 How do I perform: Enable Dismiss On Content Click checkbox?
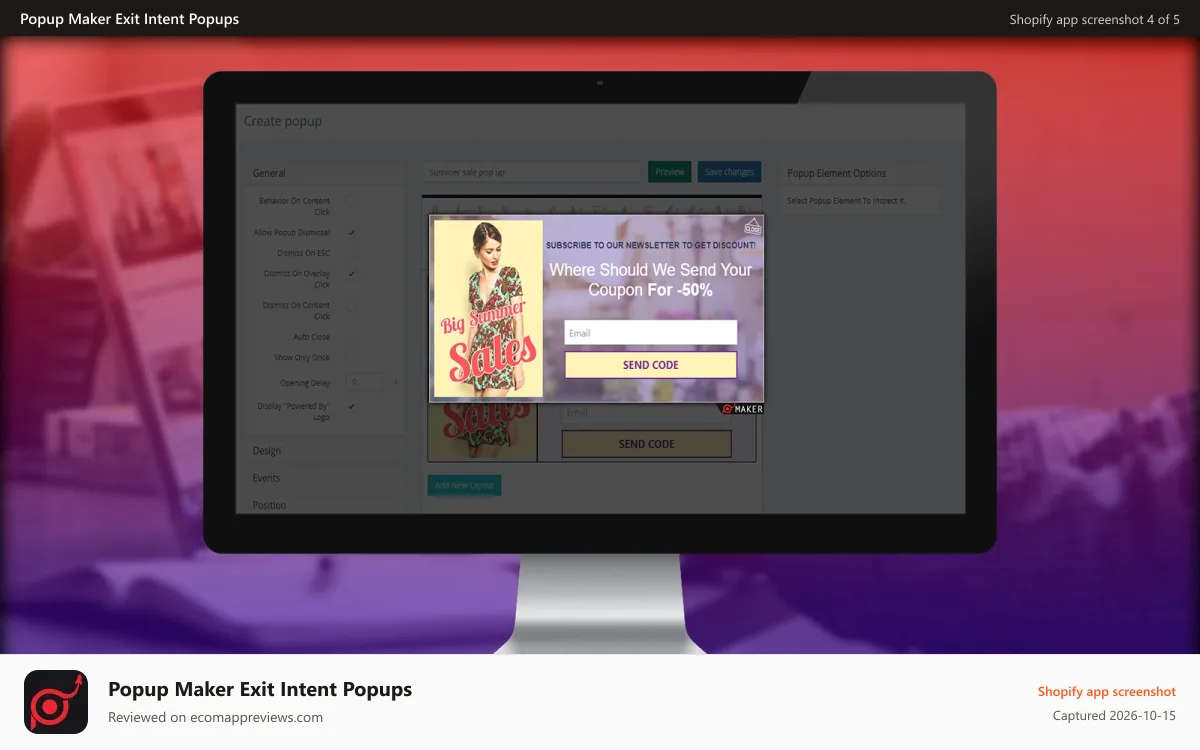[x=352, y=305]
